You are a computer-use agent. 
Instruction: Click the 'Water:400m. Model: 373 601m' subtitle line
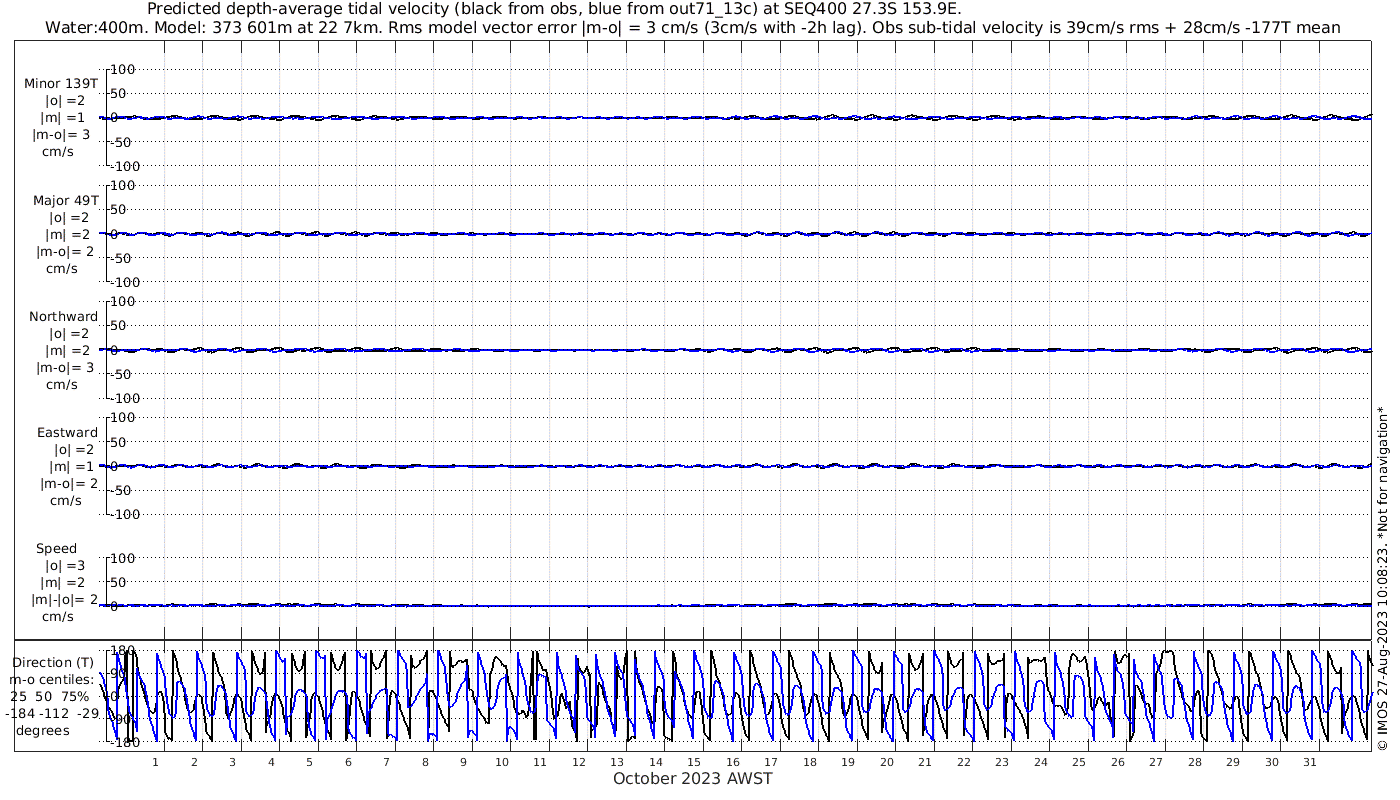pyautogui.click(x=693, y=27)
